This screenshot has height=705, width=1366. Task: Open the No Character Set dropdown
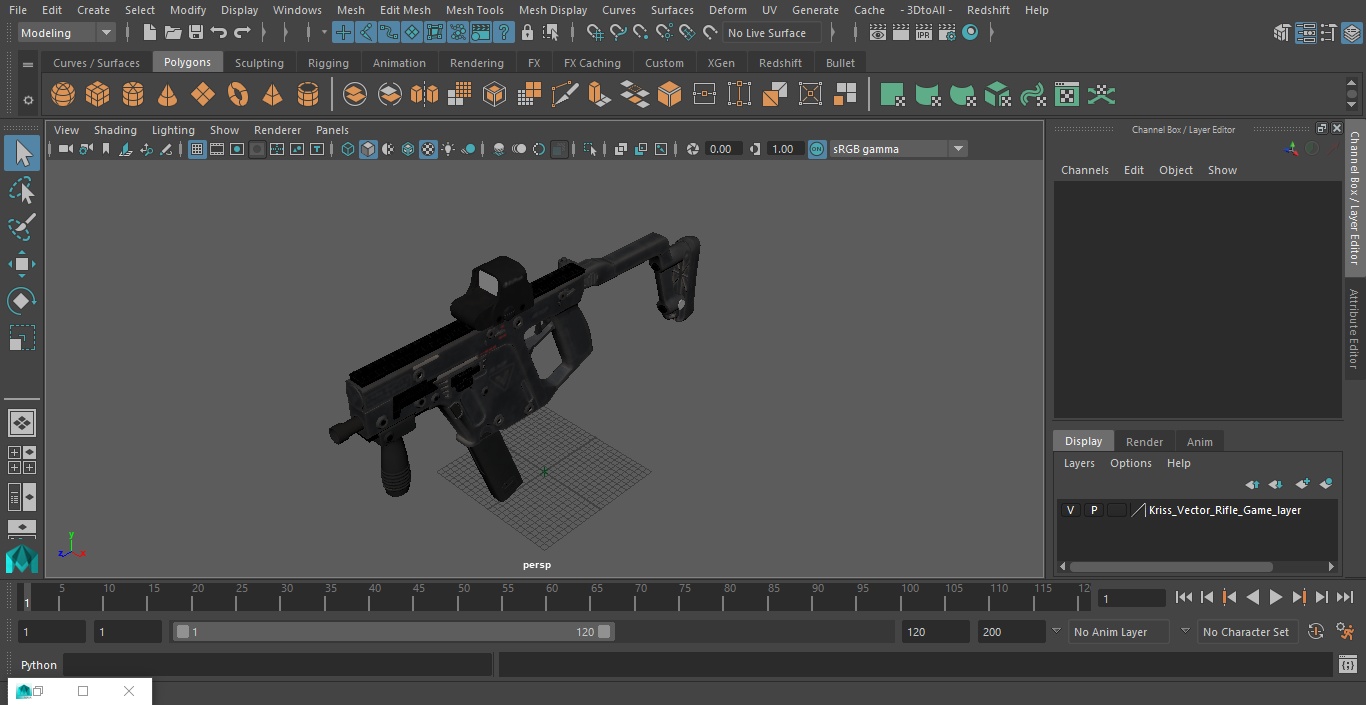coord(1248,632)
